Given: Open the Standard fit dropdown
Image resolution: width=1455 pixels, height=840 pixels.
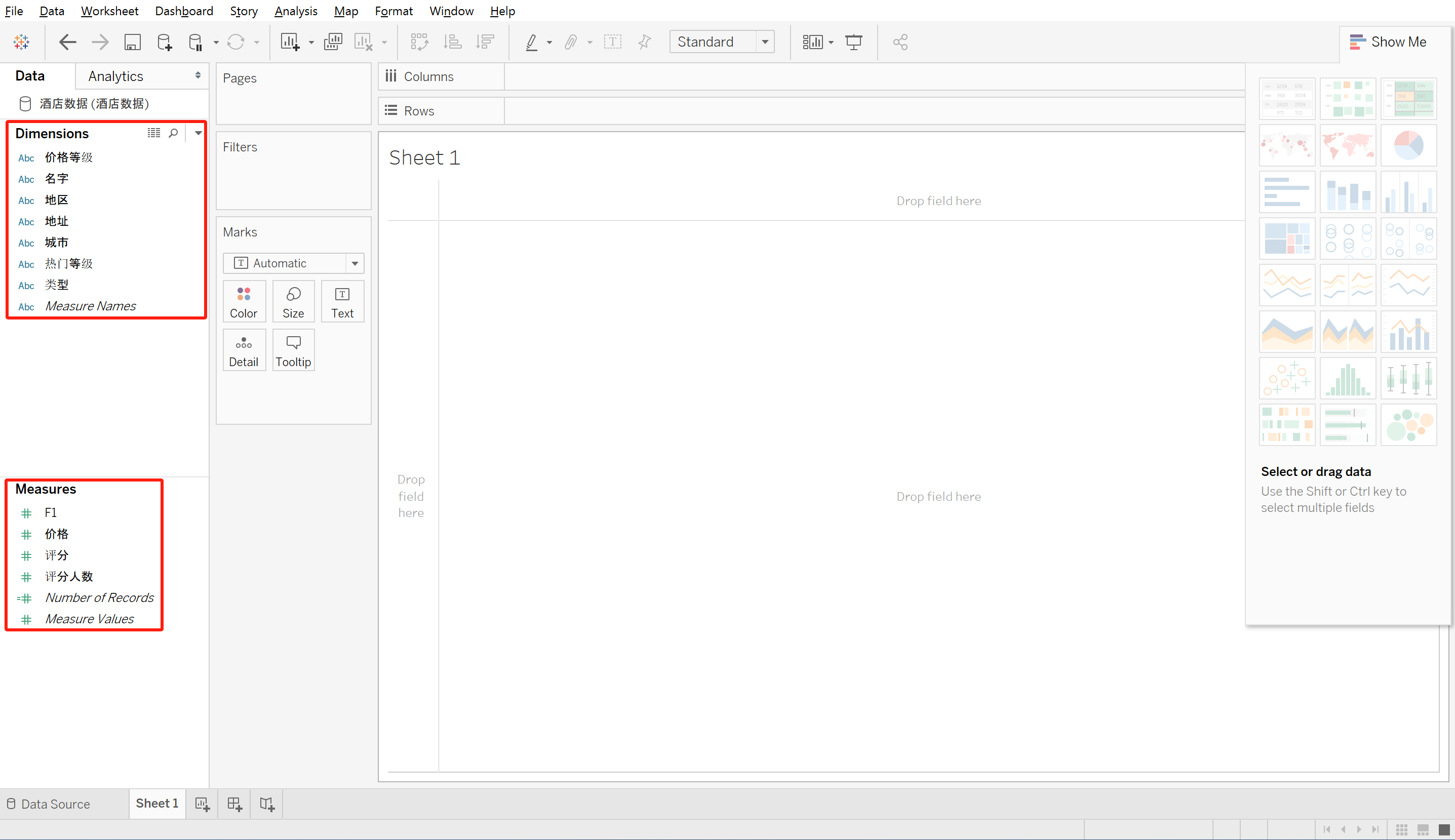Looking at the screenshot, I should tap(765, 42).
